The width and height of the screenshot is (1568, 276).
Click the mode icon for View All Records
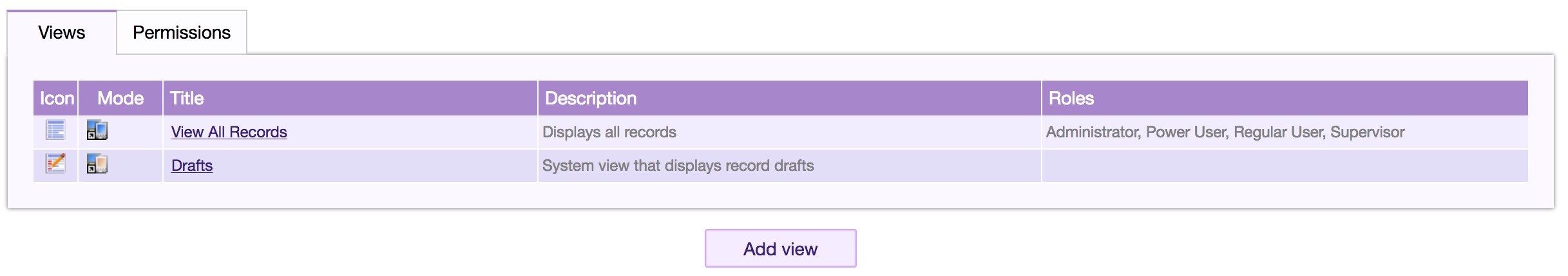[97, 131]
